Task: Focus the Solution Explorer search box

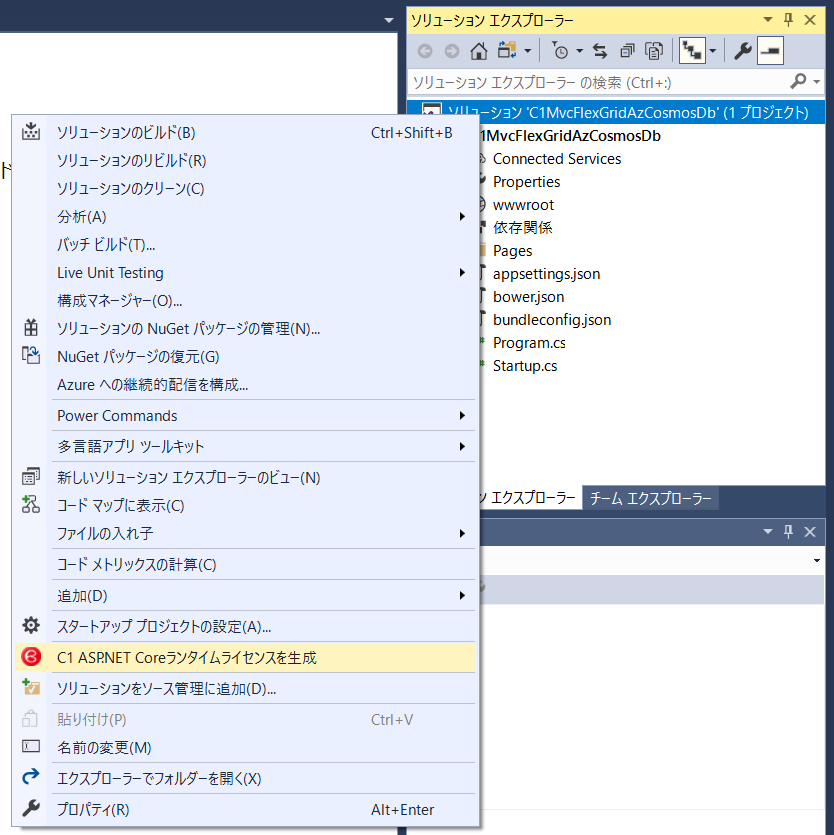Action: [600, 82]
